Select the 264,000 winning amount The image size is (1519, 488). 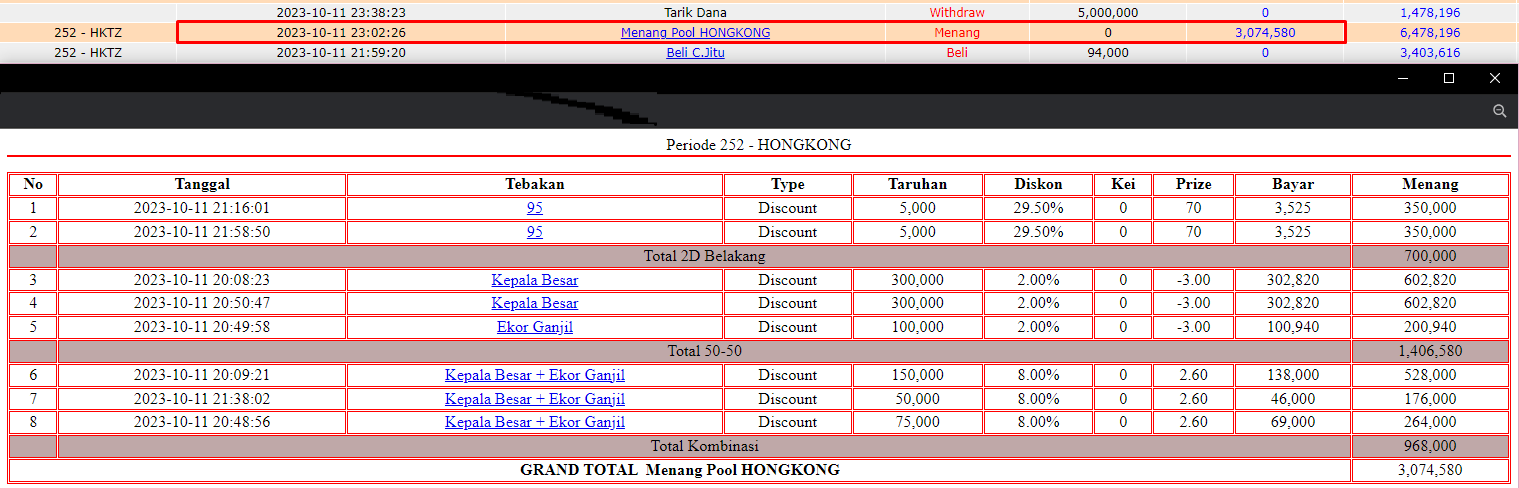click(x=1430, y=422)
